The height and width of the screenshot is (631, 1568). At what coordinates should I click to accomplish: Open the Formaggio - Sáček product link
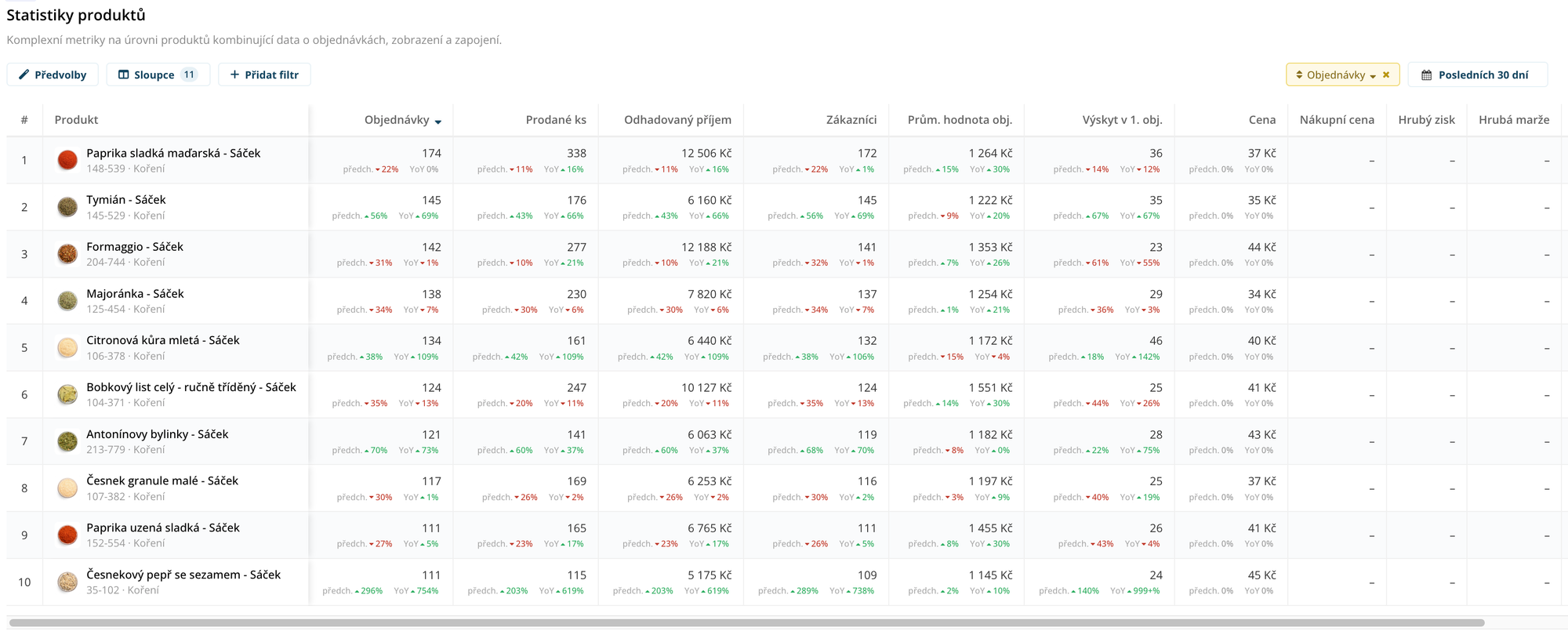134,247
